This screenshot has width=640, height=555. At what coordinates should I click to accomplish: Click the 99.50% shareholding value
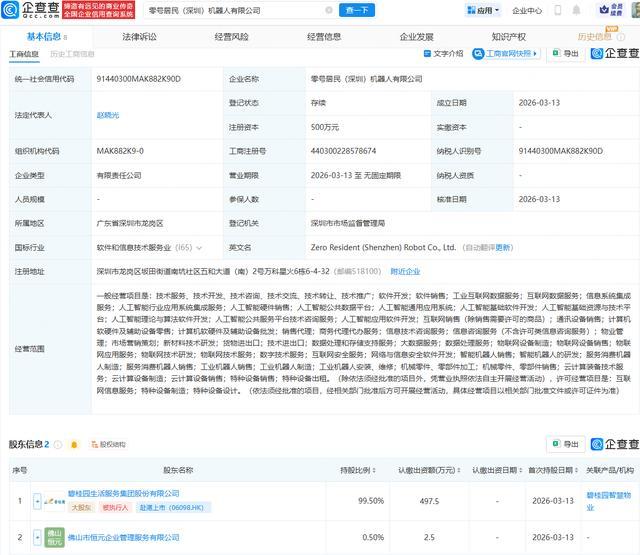(371, 501)
